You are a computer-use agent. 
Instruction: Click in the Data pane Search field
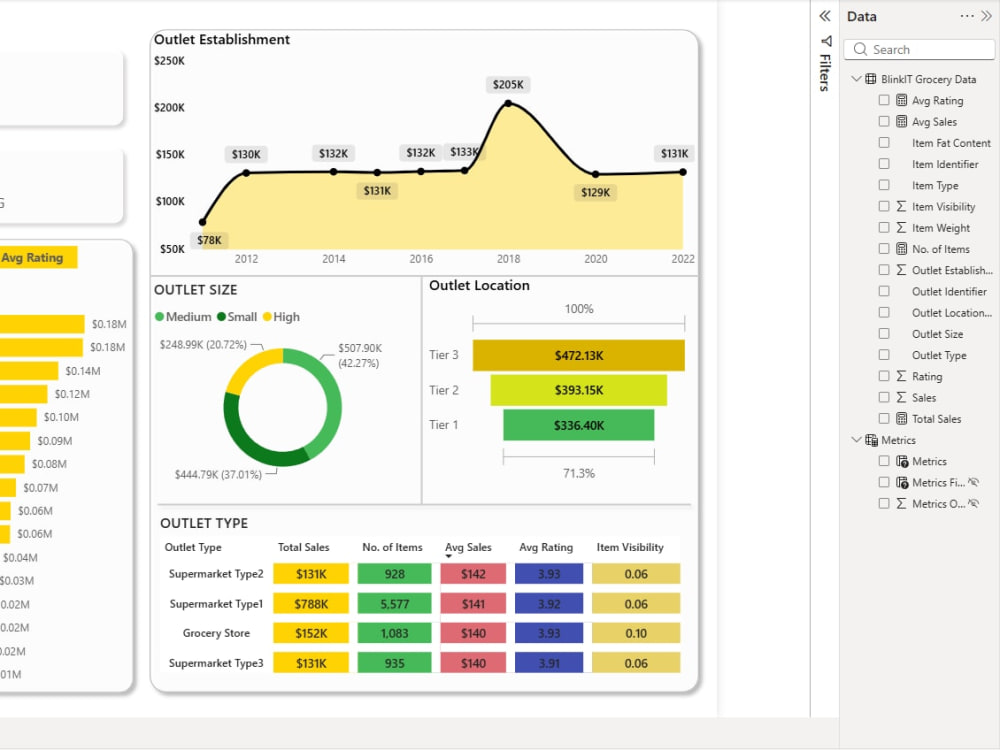919,49
